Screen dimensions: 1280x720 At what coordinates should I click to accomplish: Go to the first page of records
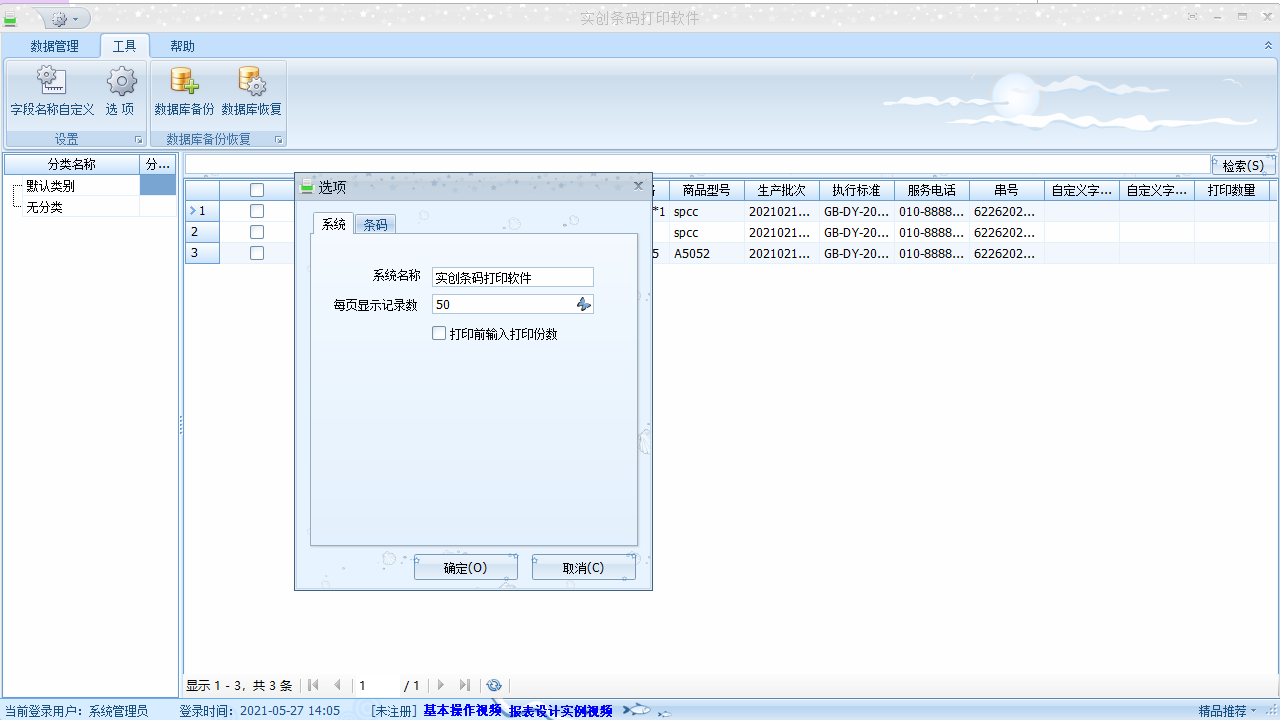tap(313, 685)
